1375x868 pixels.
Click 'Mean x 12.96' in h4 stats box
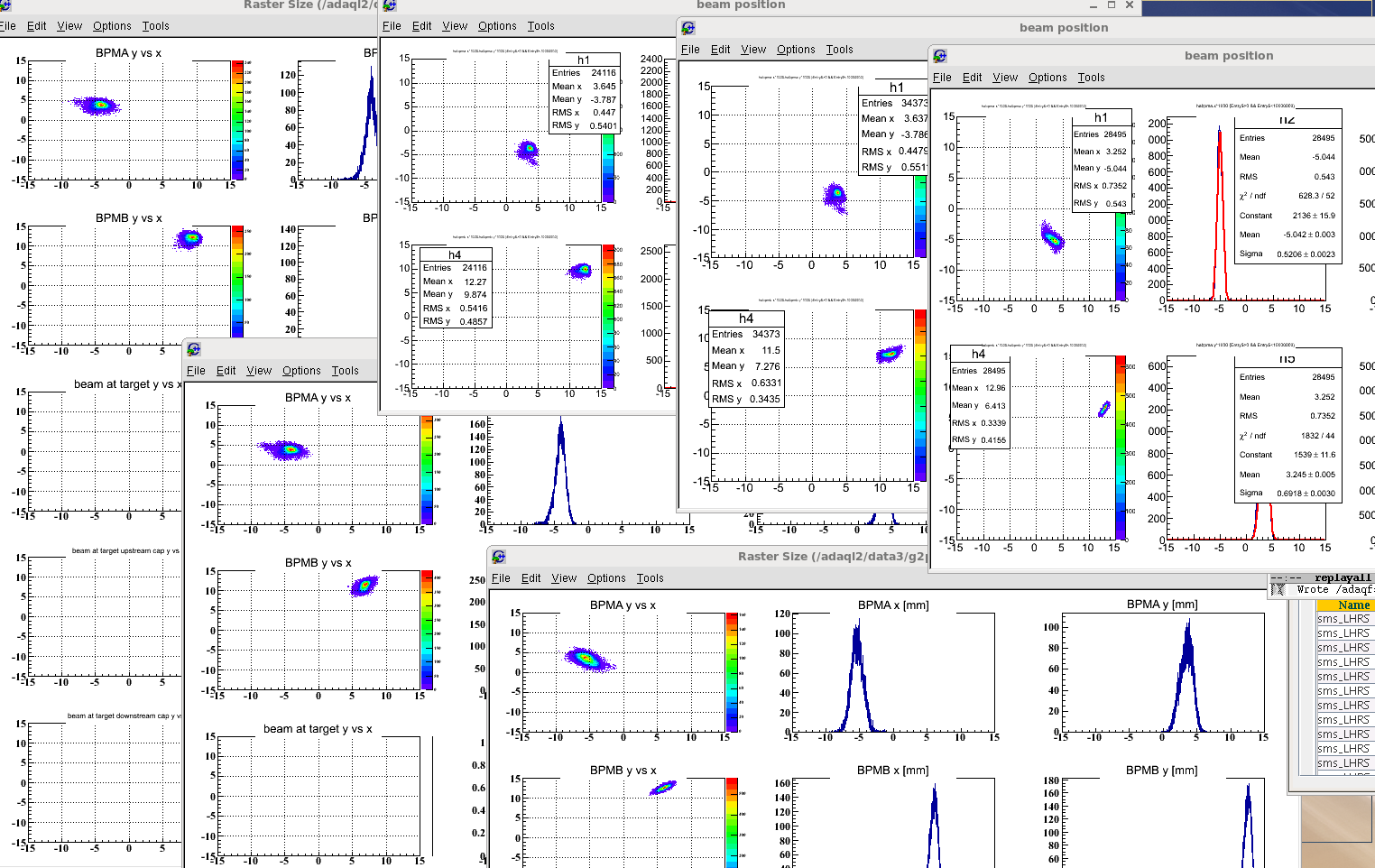(x=978, y=388)
